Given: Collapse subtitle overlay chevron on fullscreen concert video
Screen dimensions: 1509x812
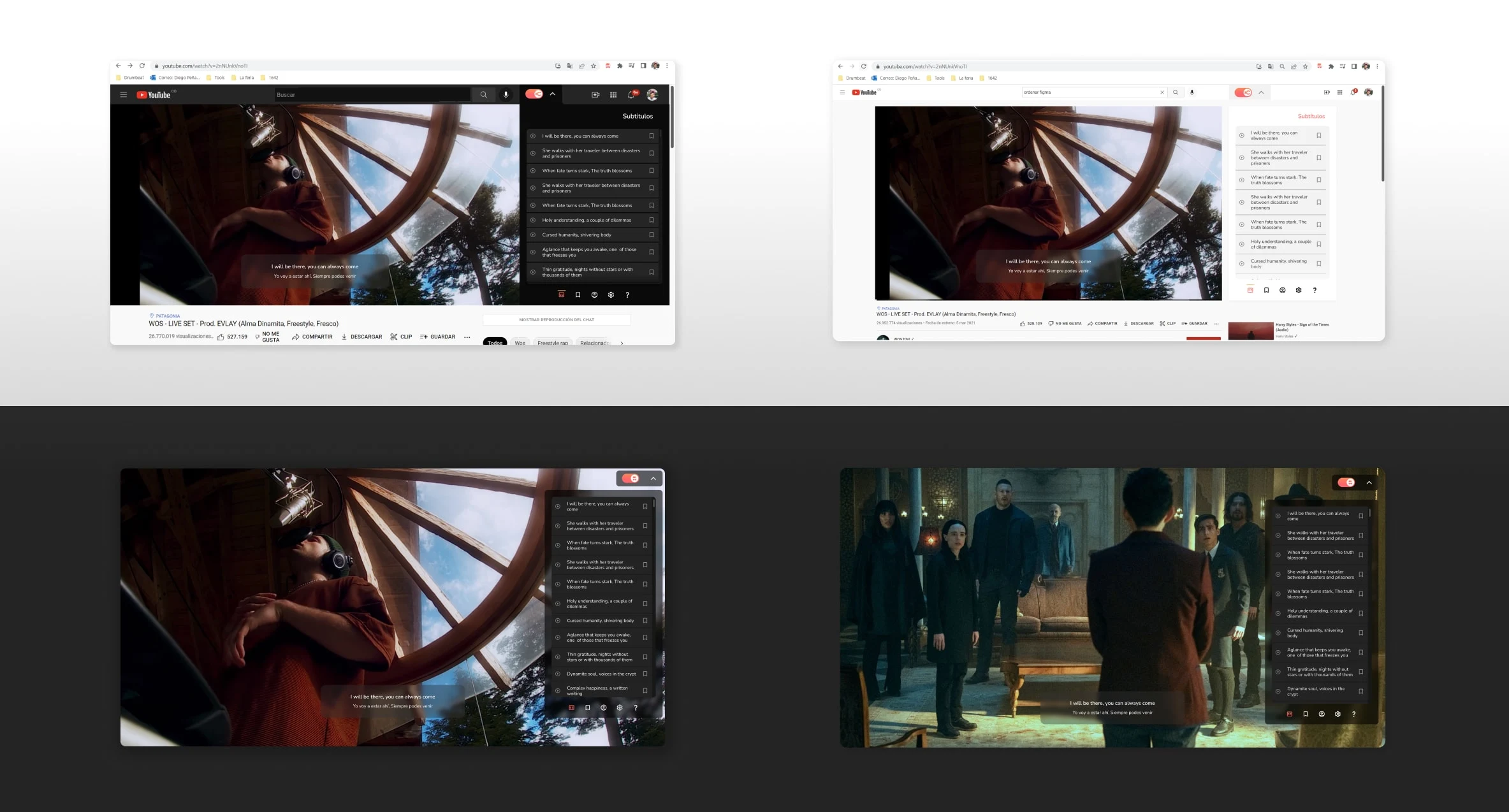Looking at the screenshot, I should 653,478.
